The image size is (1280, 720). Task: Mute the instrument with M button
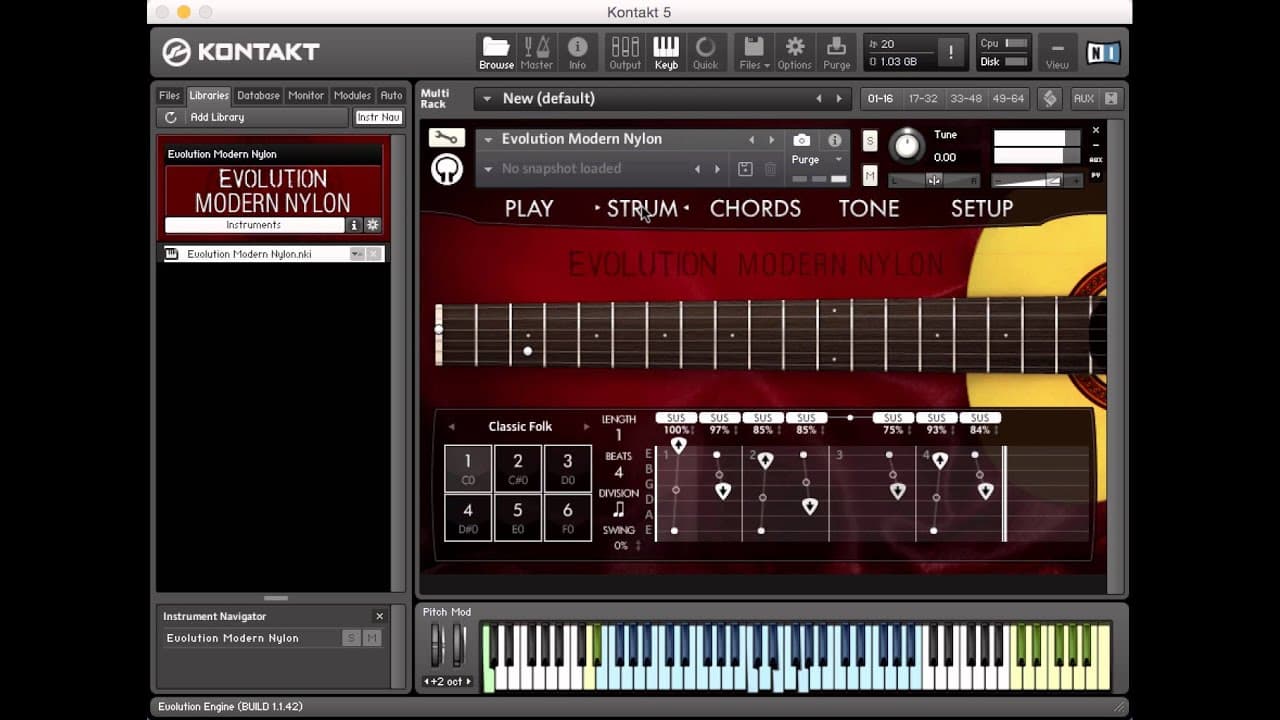(870, 176)
